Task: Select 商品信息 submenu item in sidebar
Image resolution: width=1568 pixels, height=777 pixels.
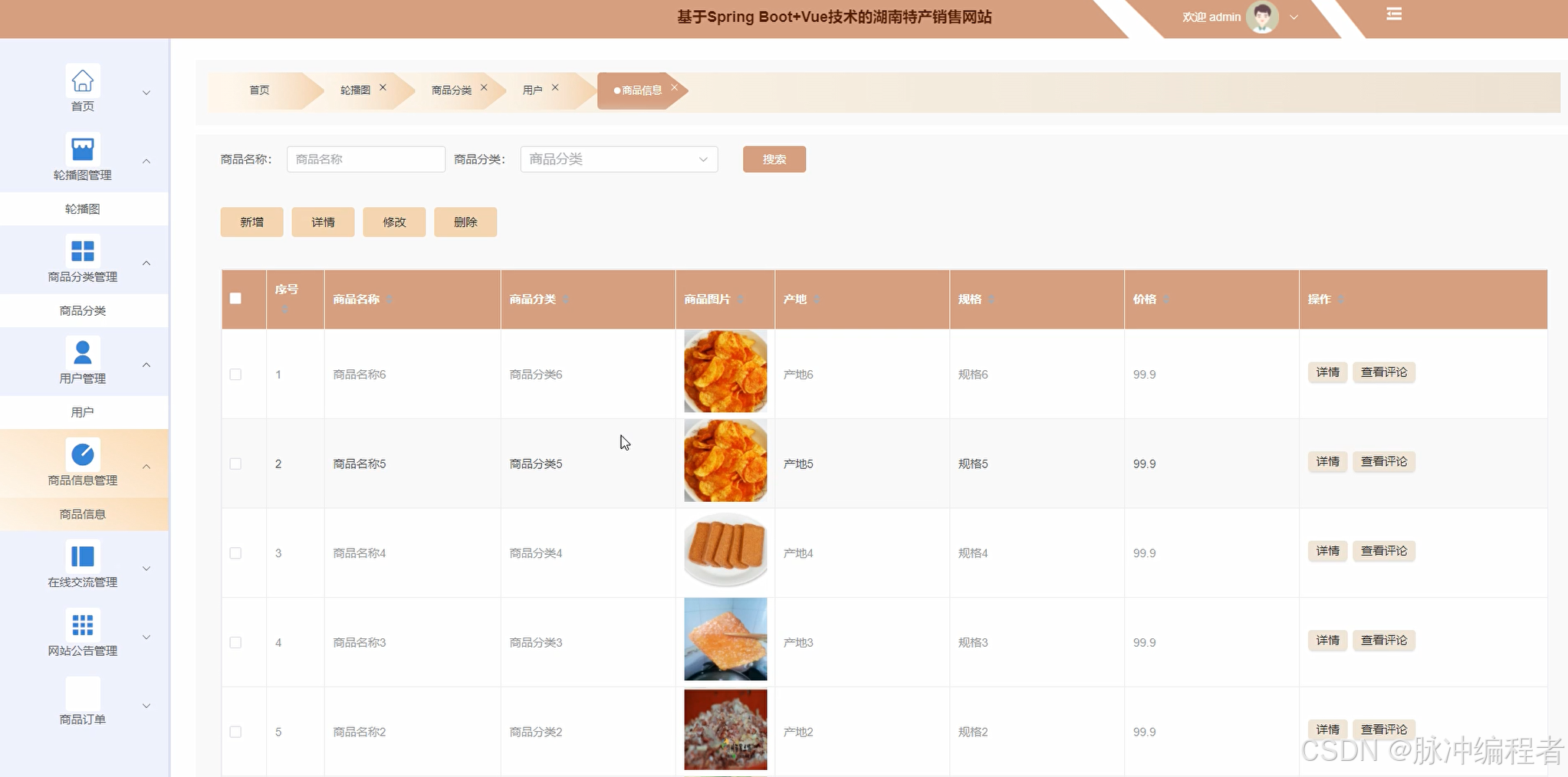Action: (x=84, y=514)
